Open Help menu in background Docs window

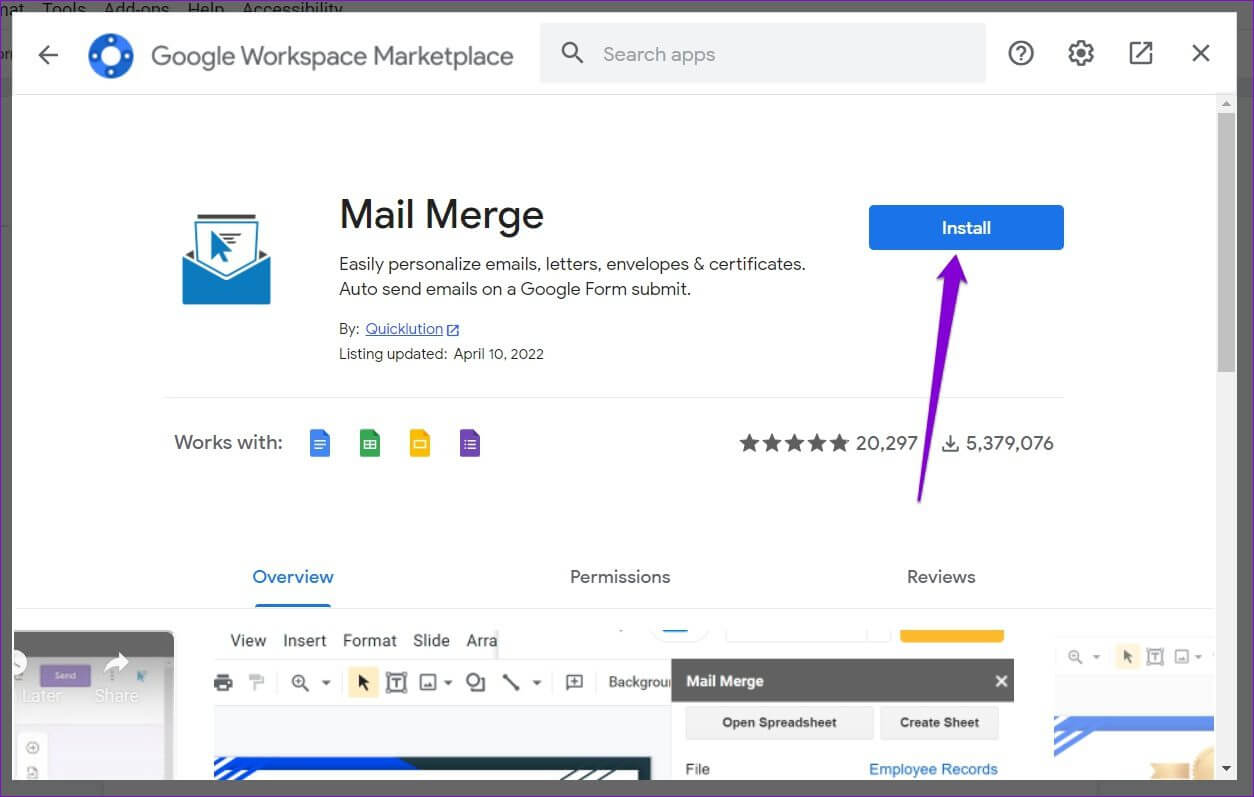tap(206, 8)
